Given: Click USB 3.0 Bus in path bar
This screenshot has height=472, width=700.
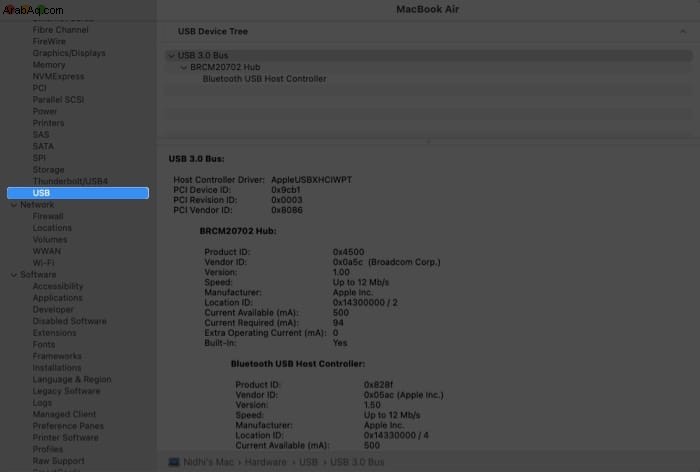Looking at the screenshot, I should (x=357, y=462).
